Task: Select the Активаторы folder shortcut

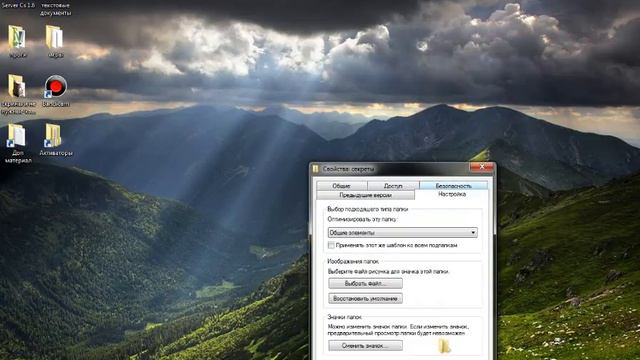Action: click(x=56, y=140)
